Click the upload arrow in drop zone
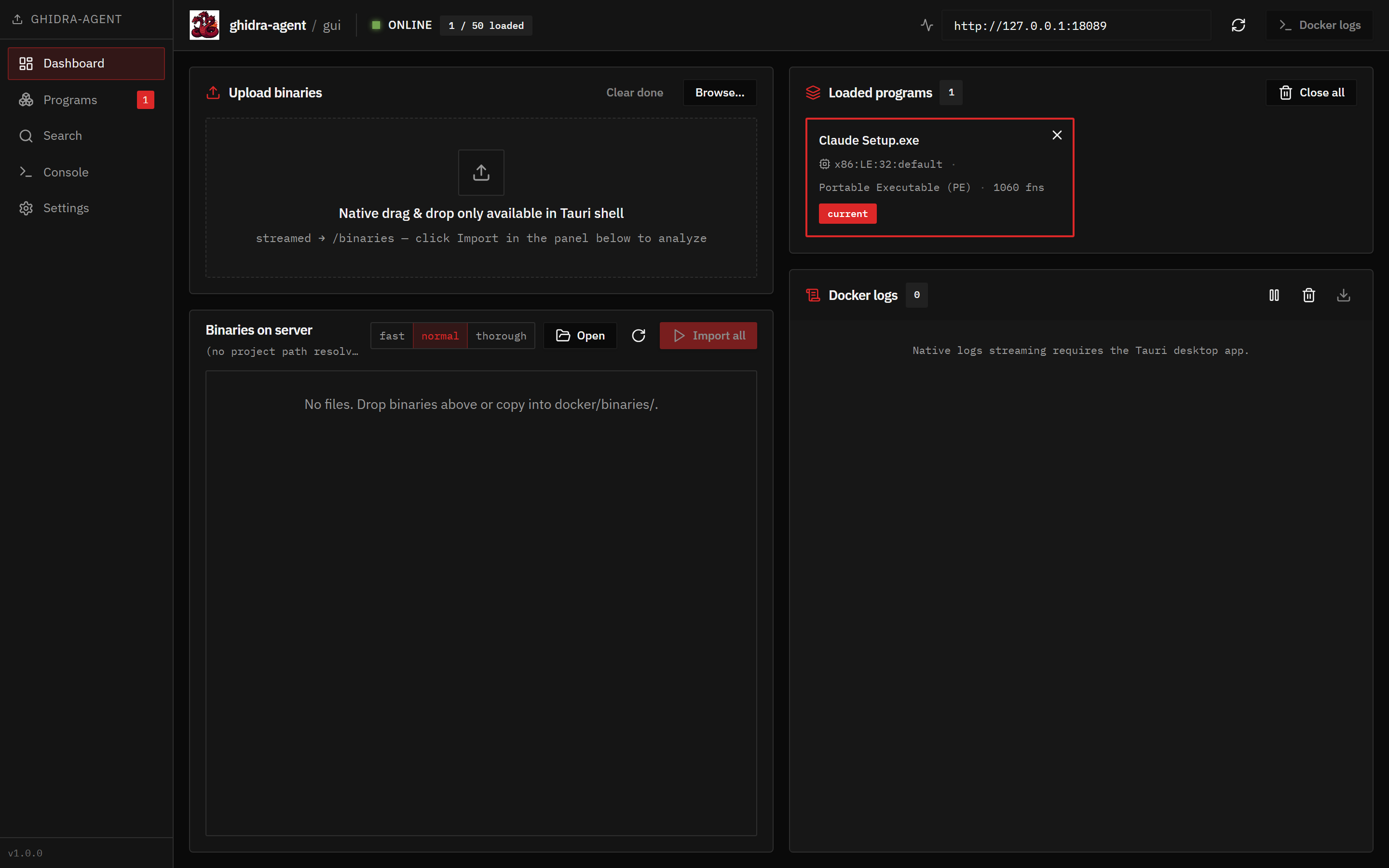 point(481,172)
